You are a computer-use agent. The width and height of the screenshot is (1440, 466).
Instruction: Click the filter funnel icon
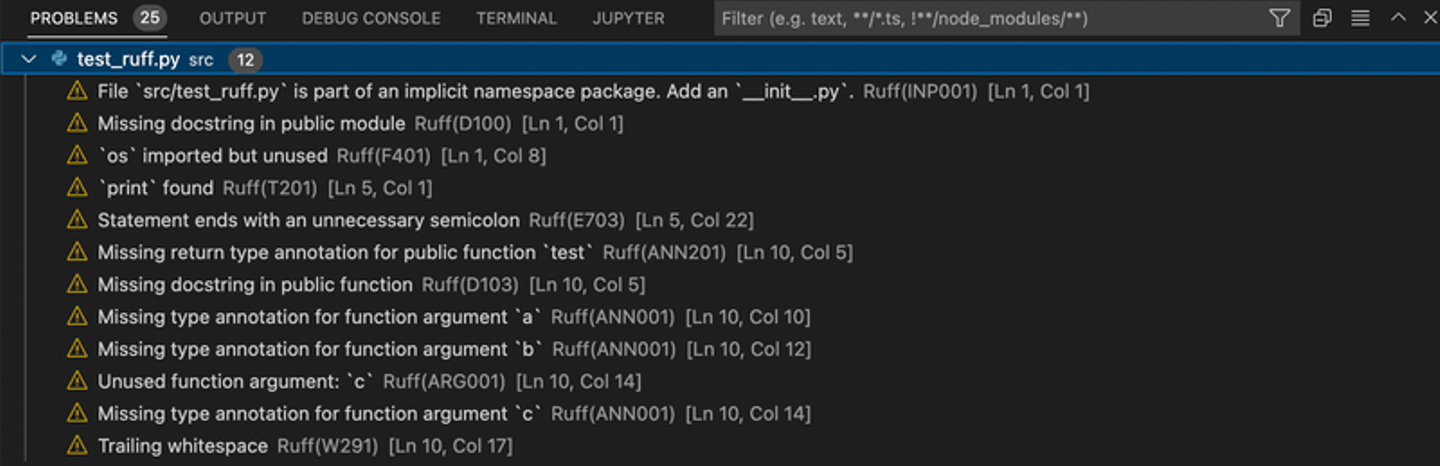1279,18
